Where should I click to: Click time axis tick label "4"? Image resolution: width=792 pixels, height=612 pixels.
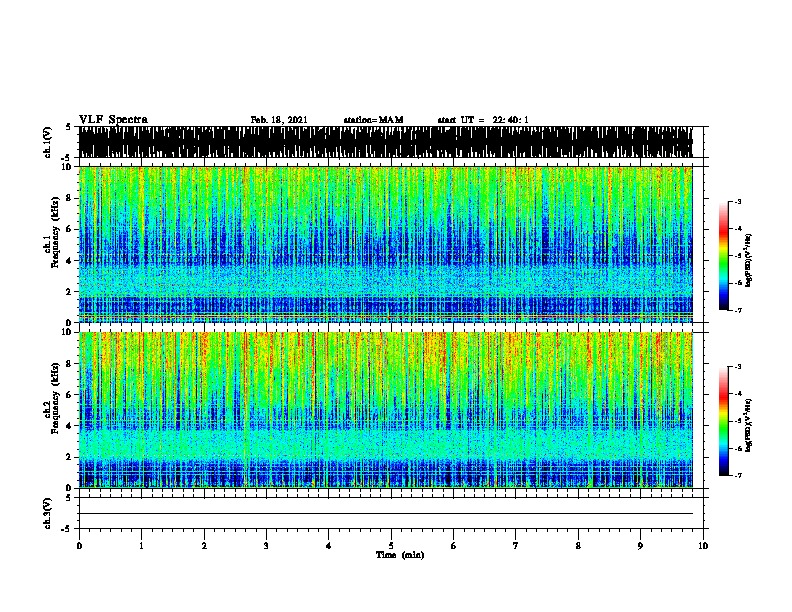pos(329,546)
